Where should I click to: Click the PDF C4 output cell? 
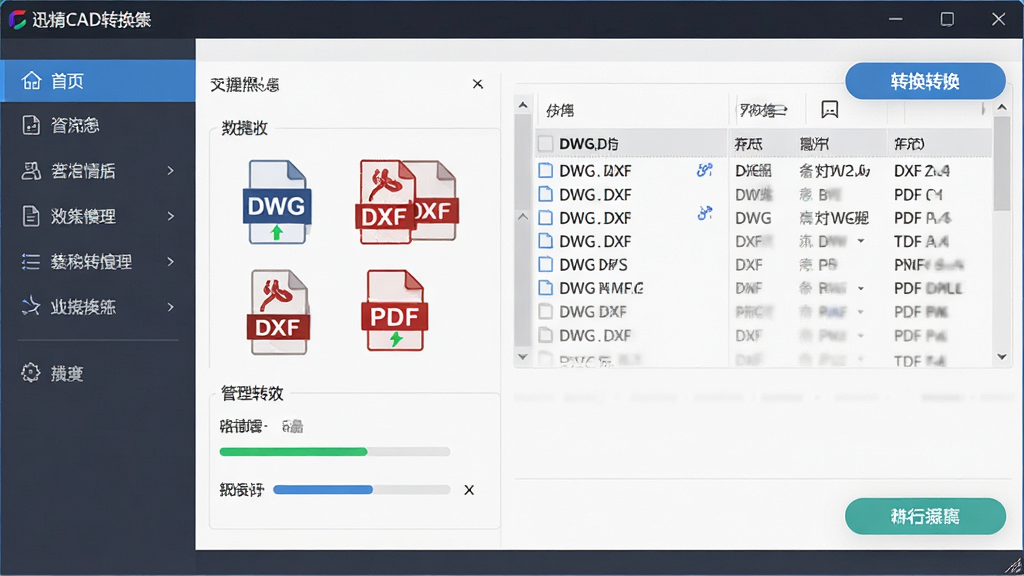pyautogui.click(x=918, y=195)
